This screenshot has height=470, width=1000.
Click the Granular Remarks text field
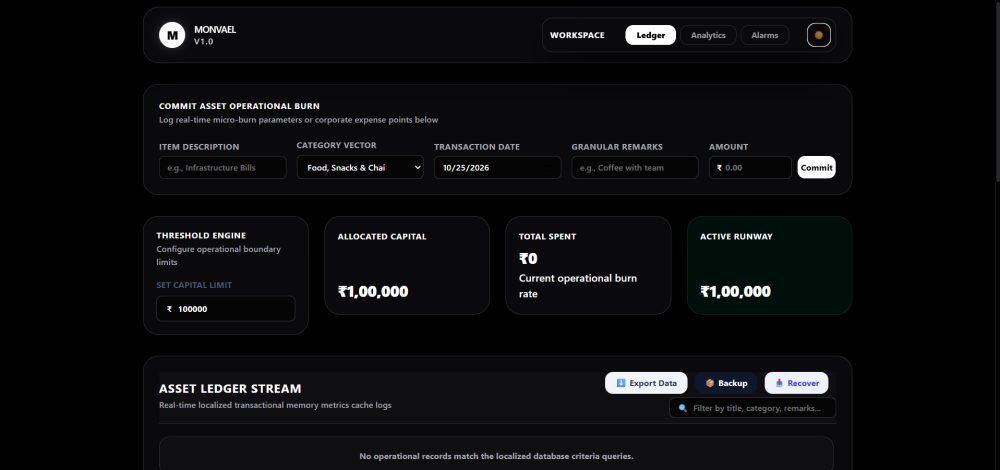(x=635, y=168)
